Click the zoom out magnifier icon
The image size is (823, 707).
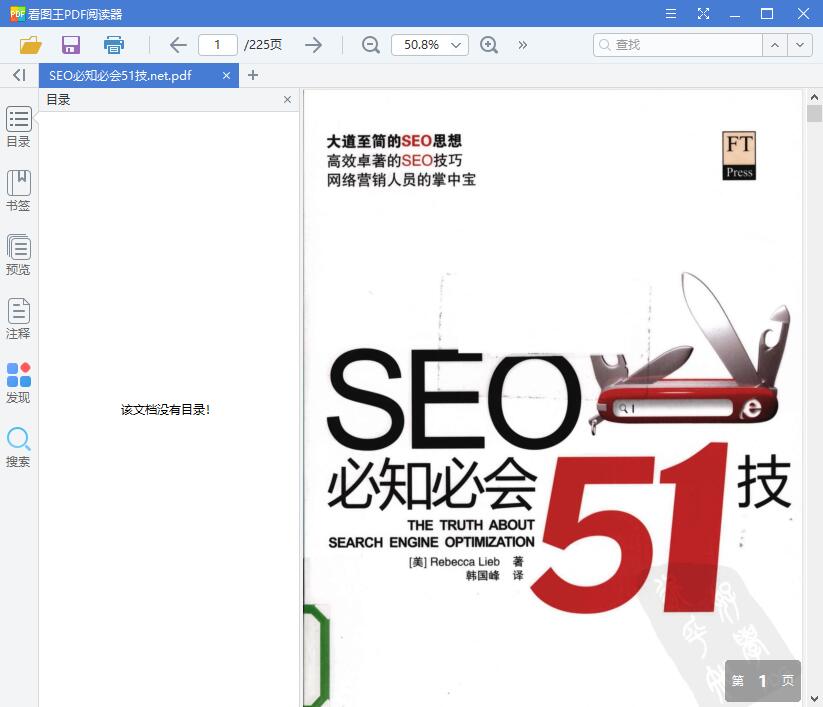pos(370,45)
